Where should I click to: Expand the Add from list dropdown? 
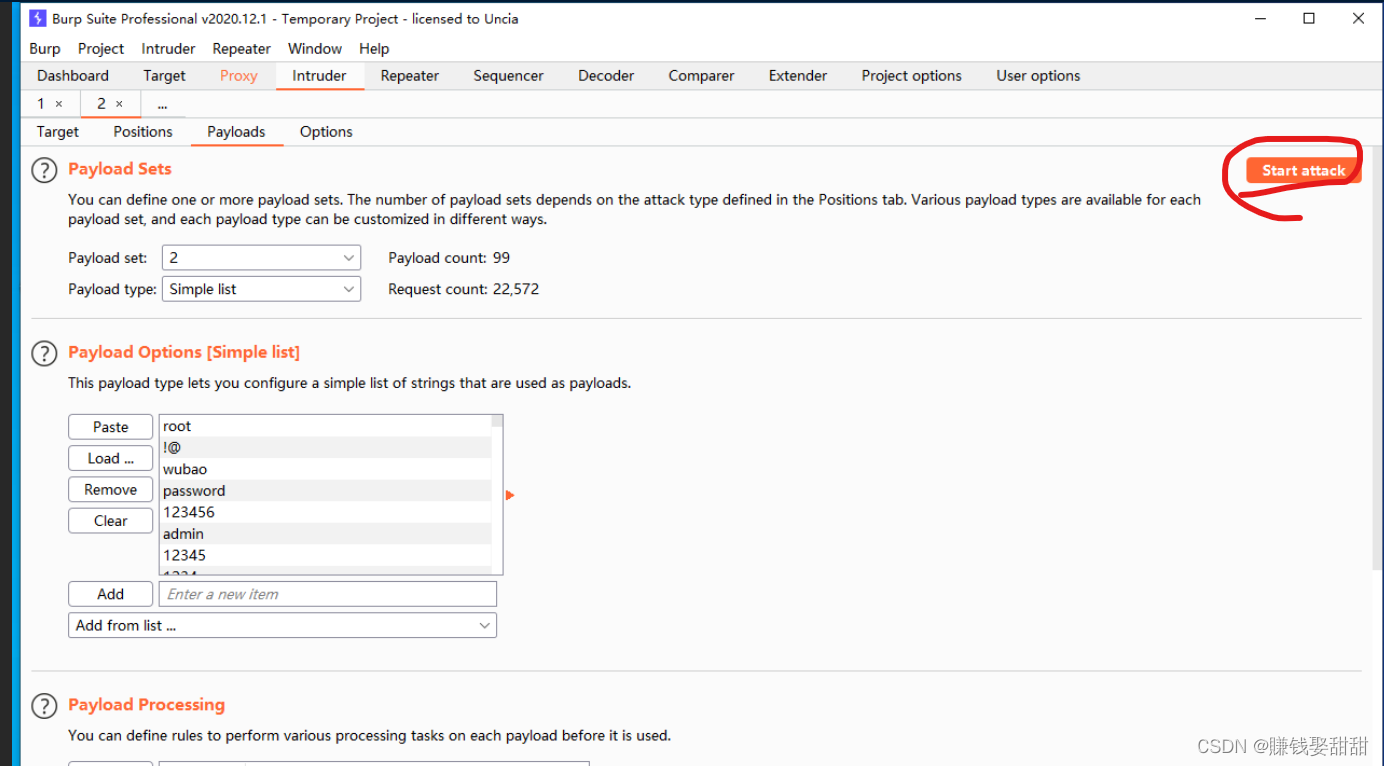pos(282,625)
